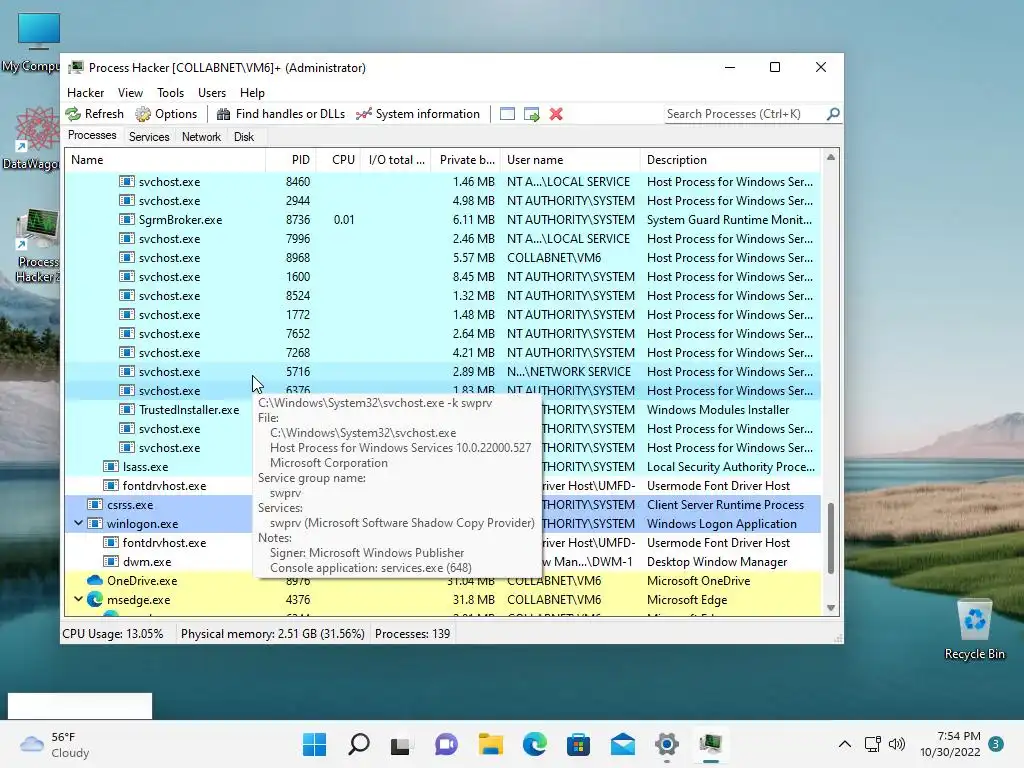Launch Microsoft Edge from taskbar
This screenshot has width=1024, height=768.
click(x=535, y=744)
